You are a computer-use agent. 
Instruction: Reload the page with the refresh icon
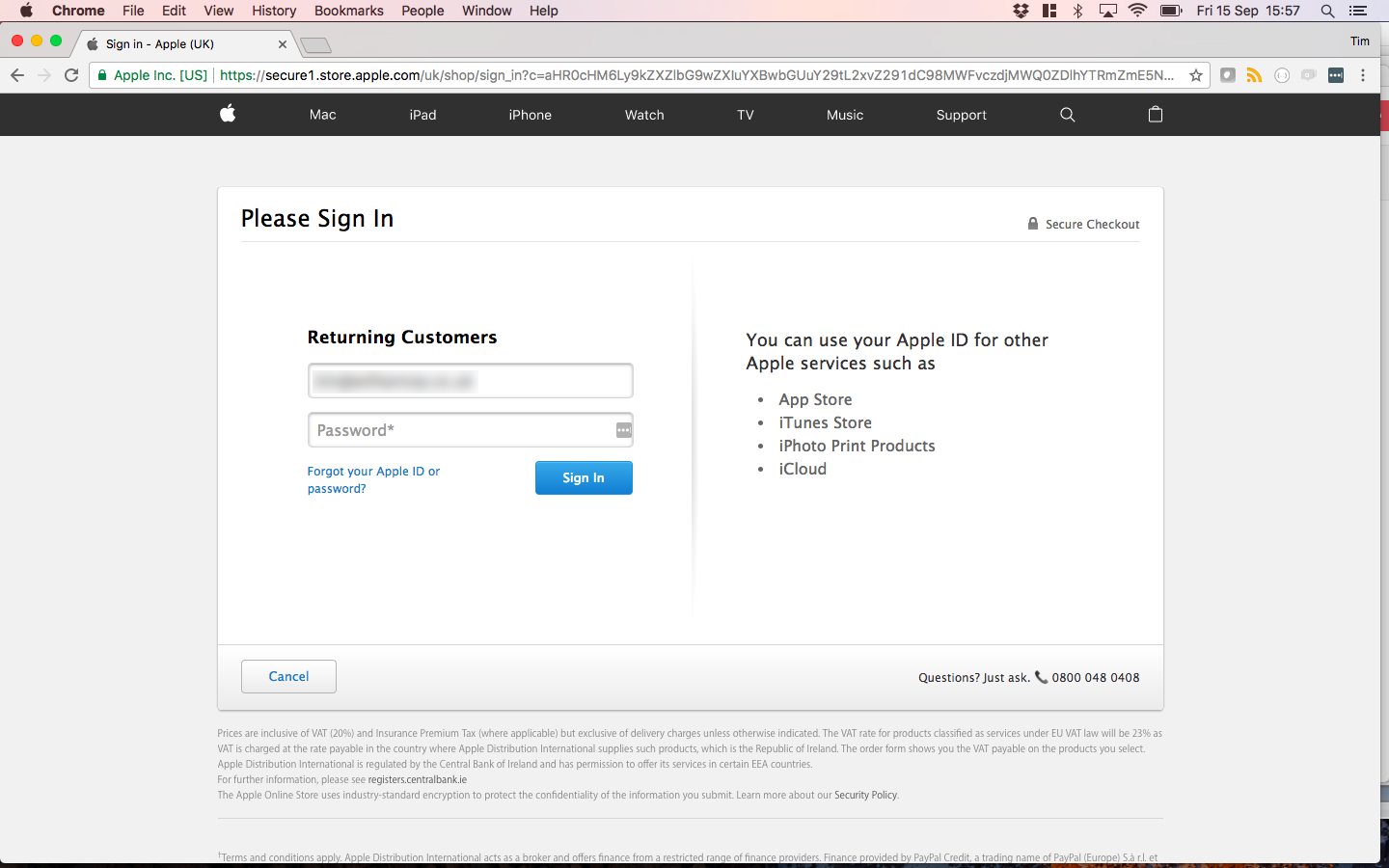(71, 75)
